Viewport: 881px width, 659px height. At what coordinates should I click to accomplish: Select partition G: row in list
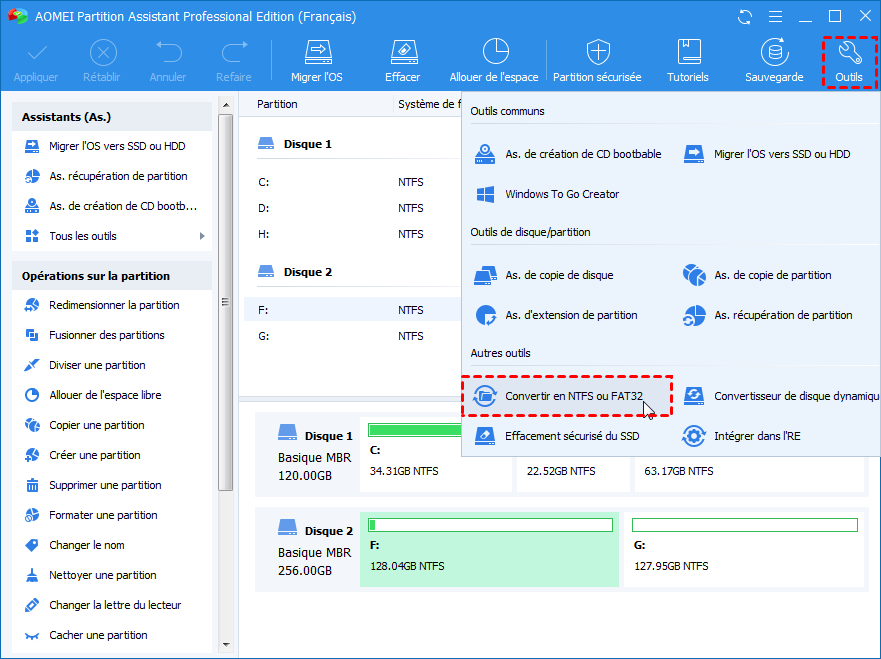353,336
